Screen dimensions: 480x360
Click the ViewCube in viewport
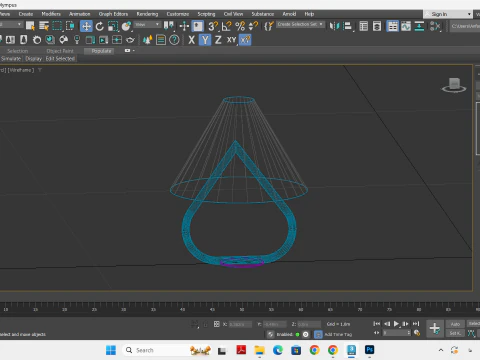tap(454, 85)
